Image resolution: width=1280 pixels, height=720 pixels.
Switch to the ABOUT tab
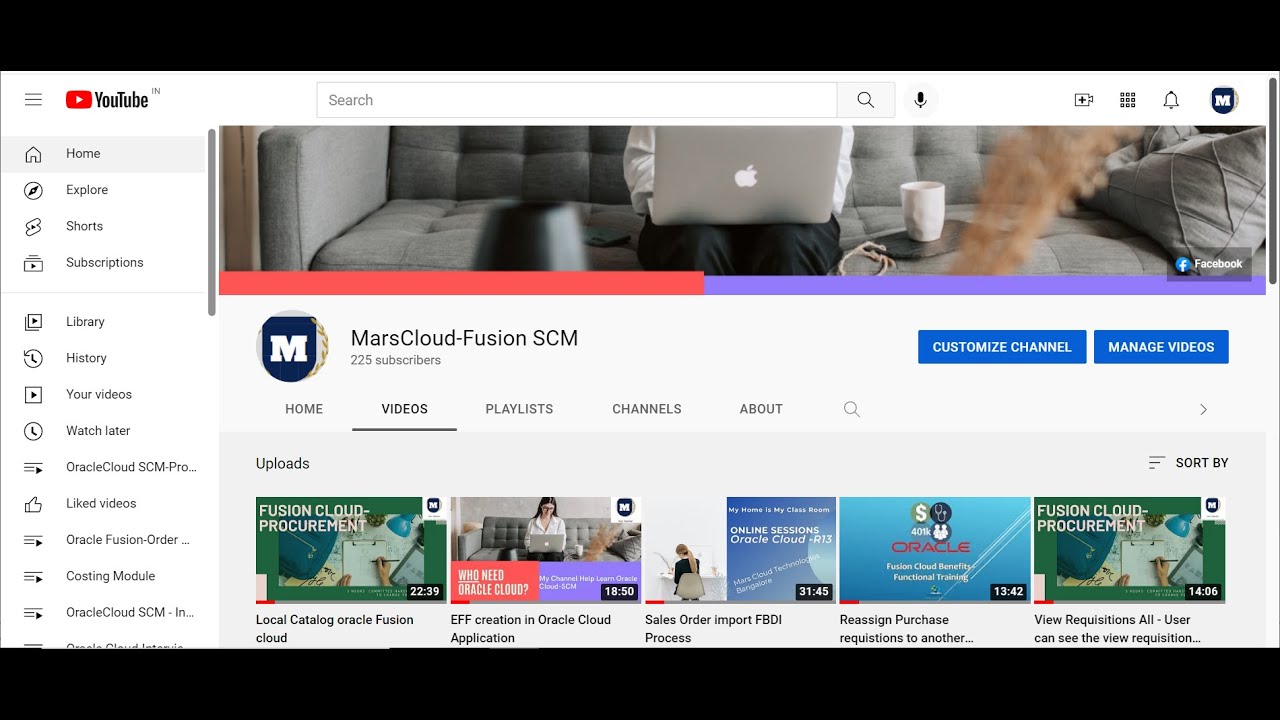[x=761, y=409]
